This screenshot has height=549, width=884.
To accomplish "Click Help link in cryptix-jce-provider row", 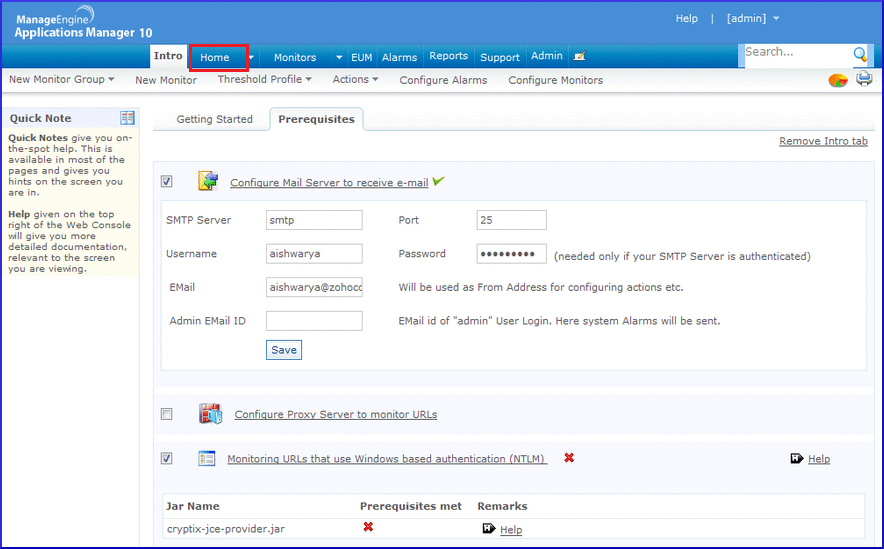I will coord(511,529).
